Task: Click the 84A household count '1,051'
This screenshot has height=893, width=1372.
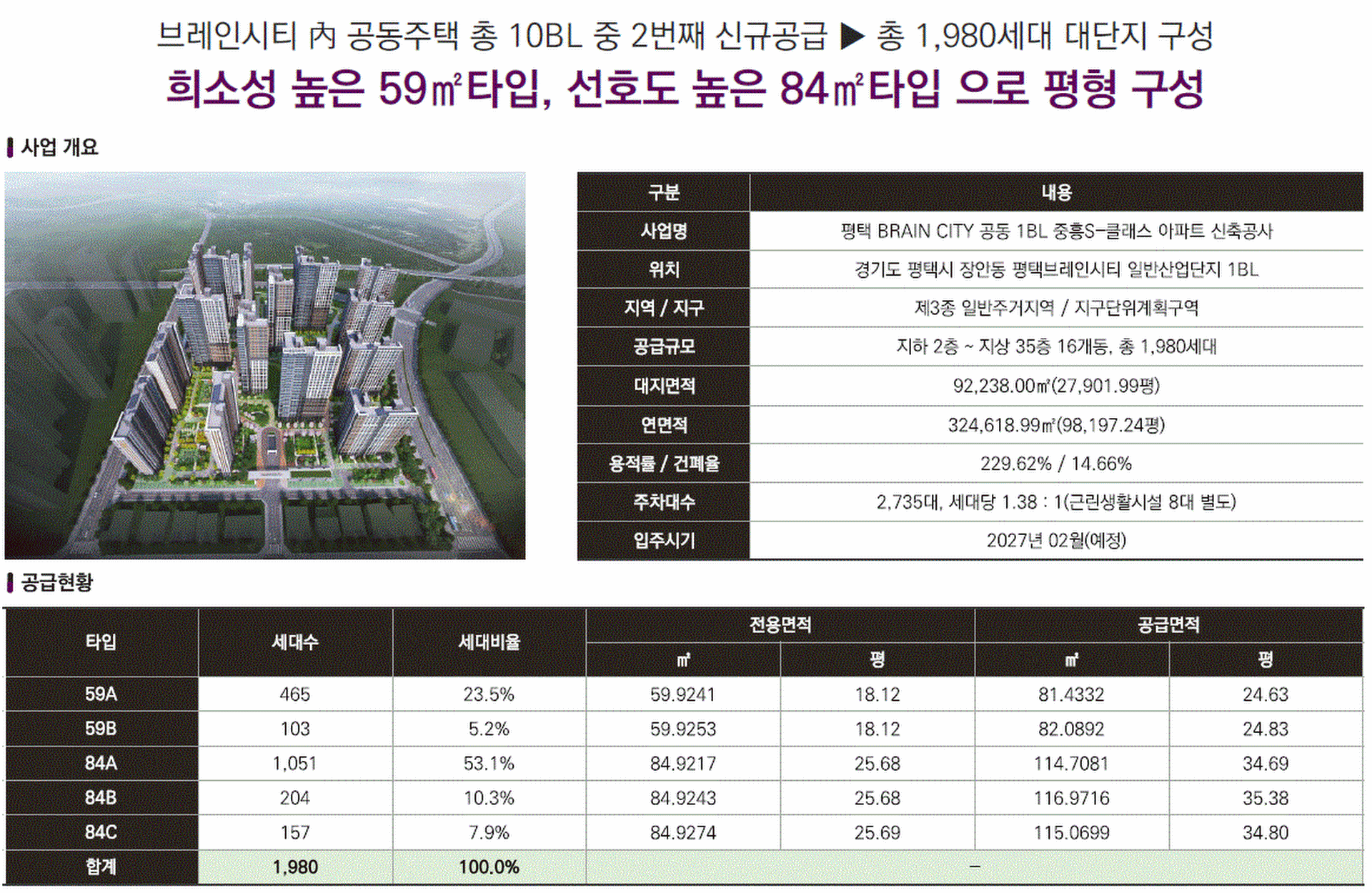Action: click(295, 764)
